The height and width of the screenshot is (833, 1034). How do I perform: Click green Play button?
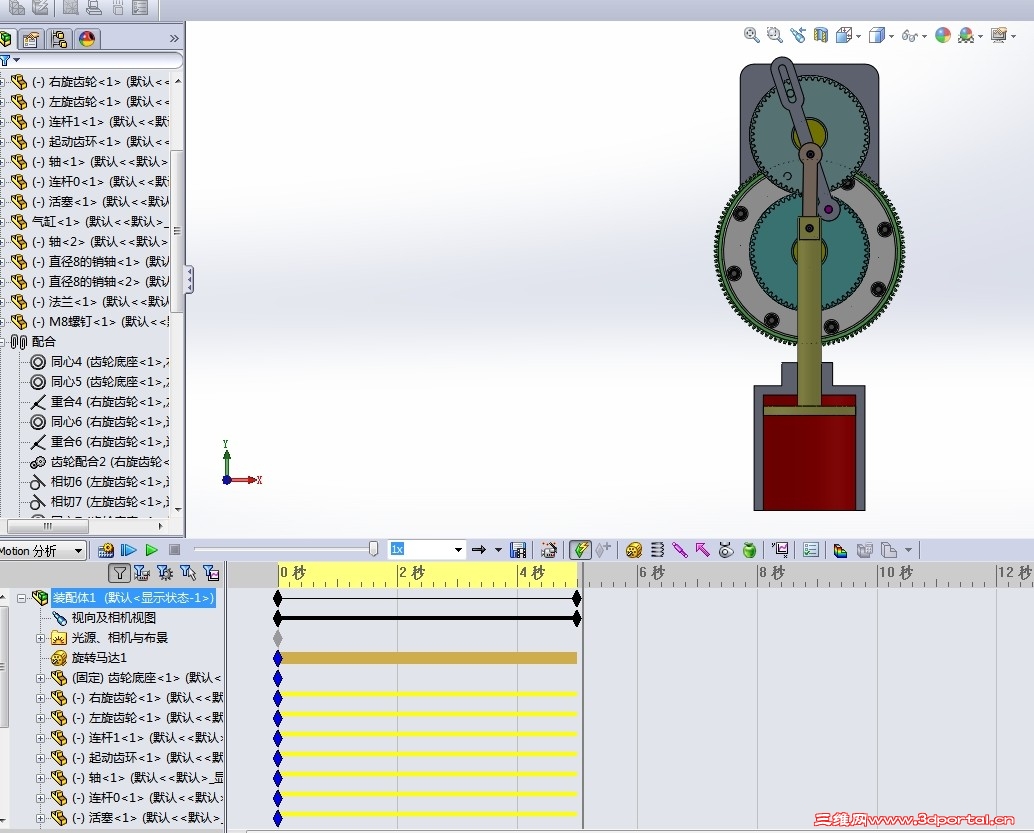[151, 550]
